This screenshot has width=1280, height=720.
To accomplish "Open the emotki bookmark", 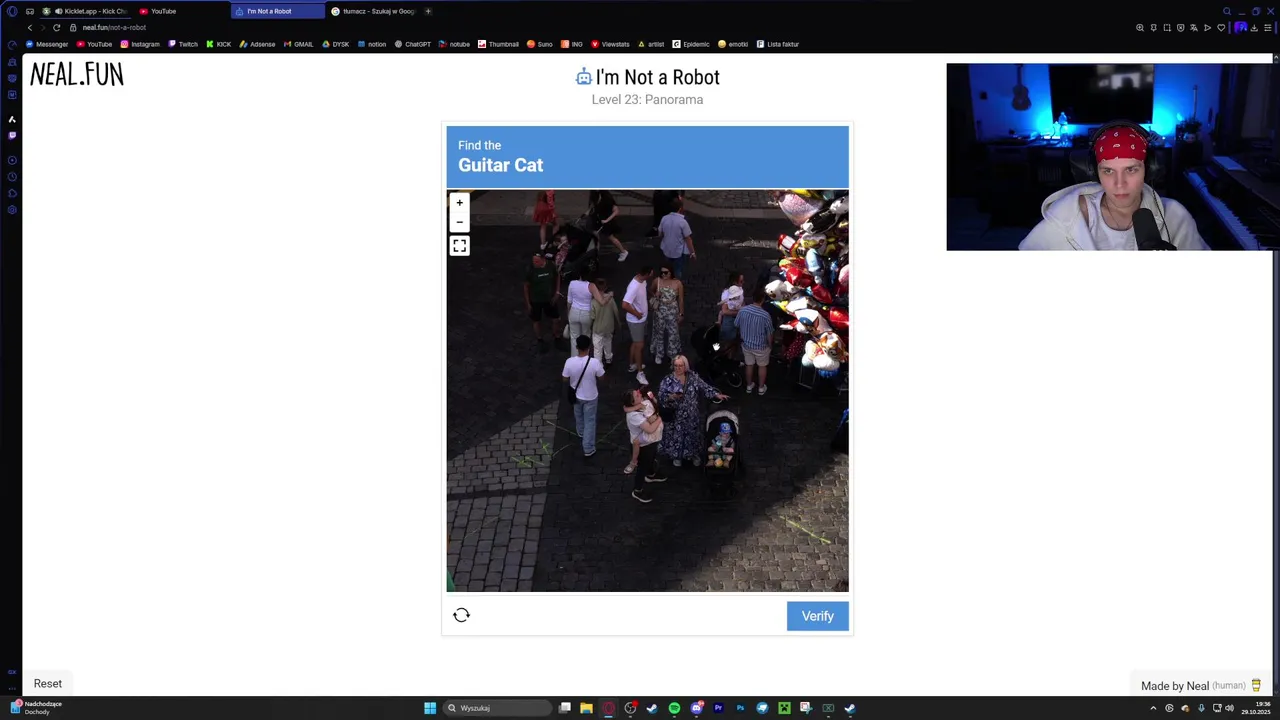I will (733, 44).
